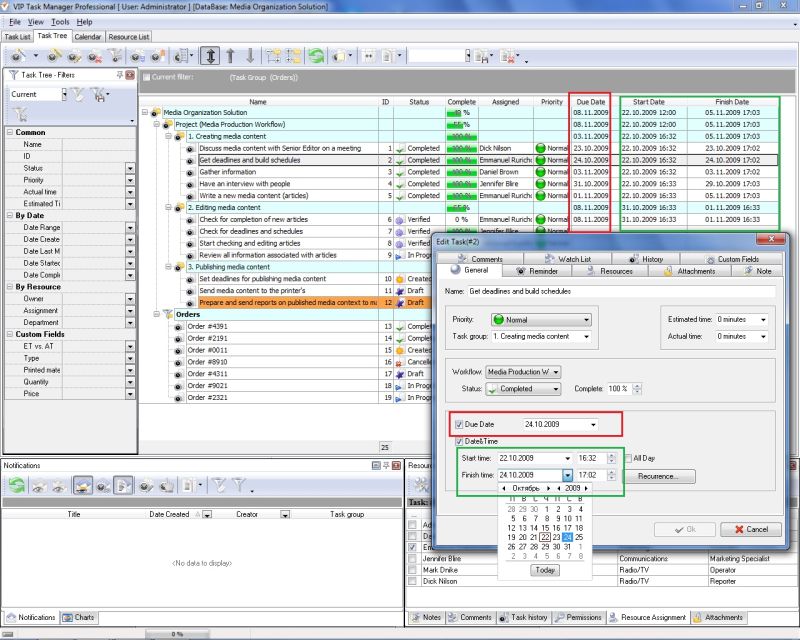This screenshot has height=640, width=800.
Task: Click the first funnel icon in Notifications toolbar
Action: click(219, 485)
